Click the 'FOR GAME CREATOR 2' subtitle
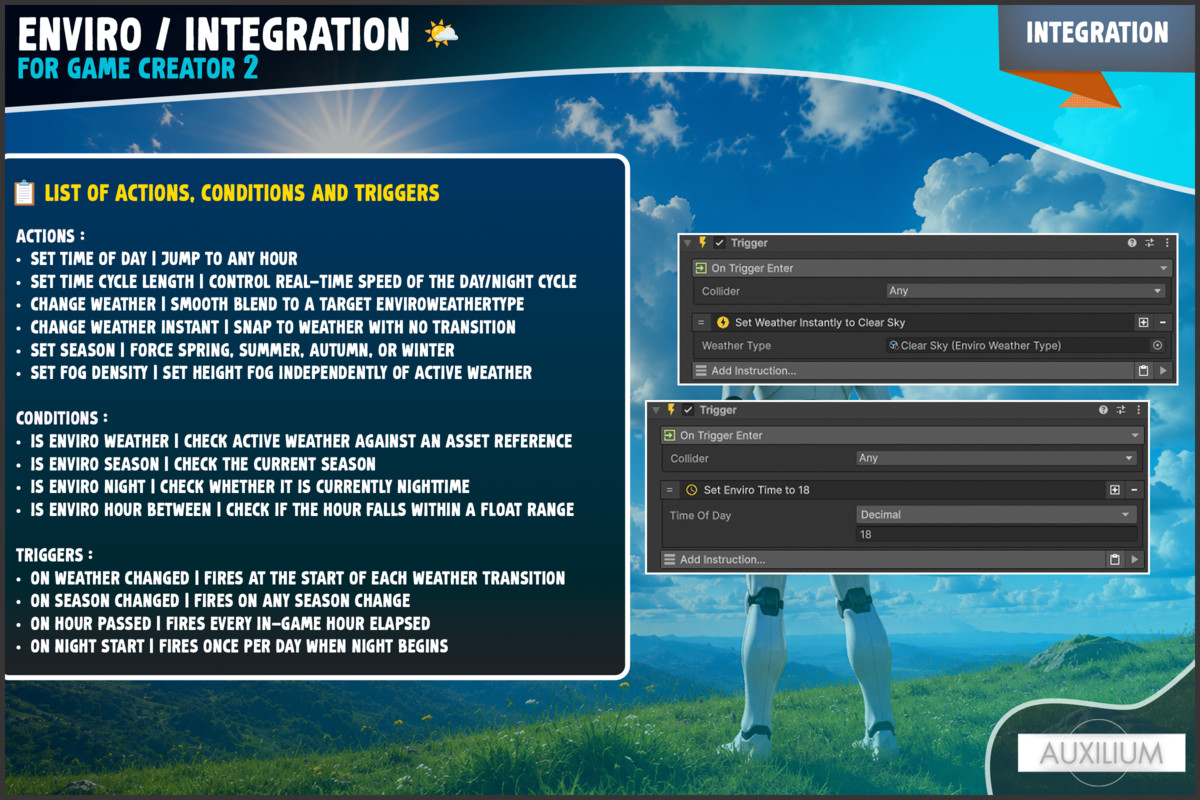 [138, 68]
